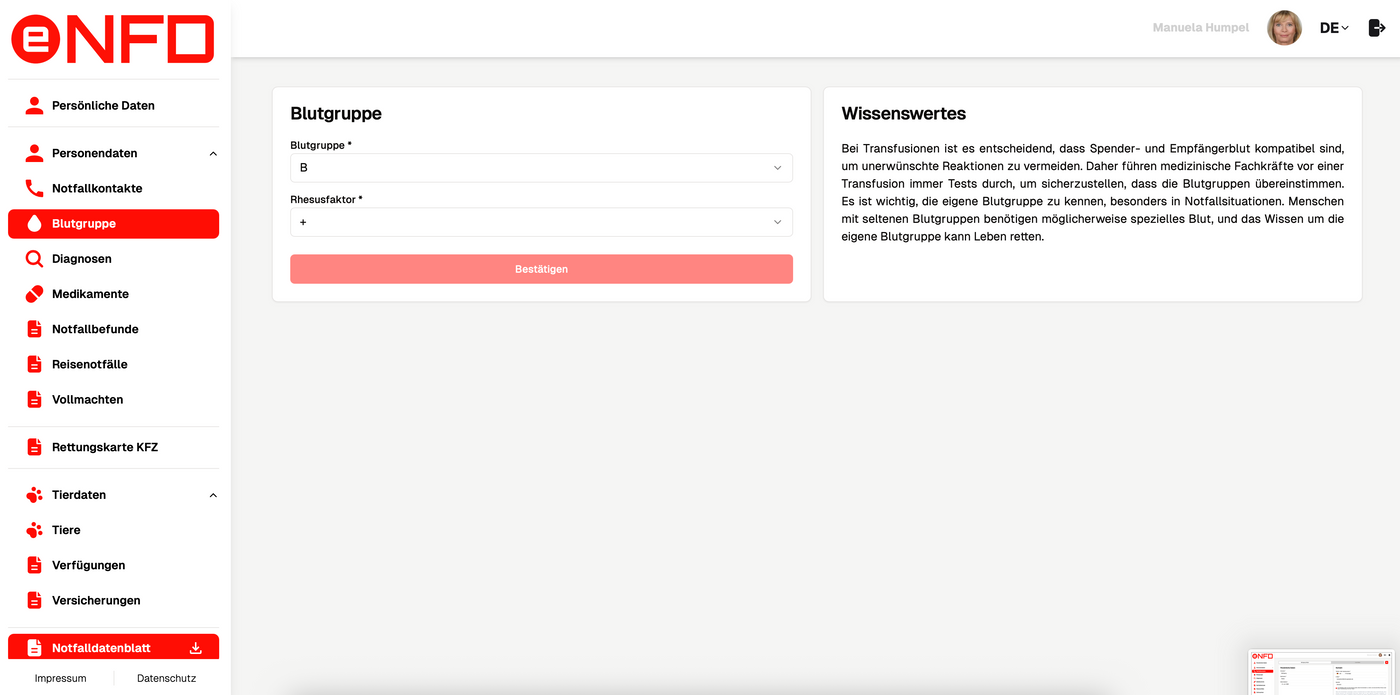This screenshot has height=695, width=1400.
Task: Click the magnifier icon beside Diagnosen
Action: tap(34, 259)
